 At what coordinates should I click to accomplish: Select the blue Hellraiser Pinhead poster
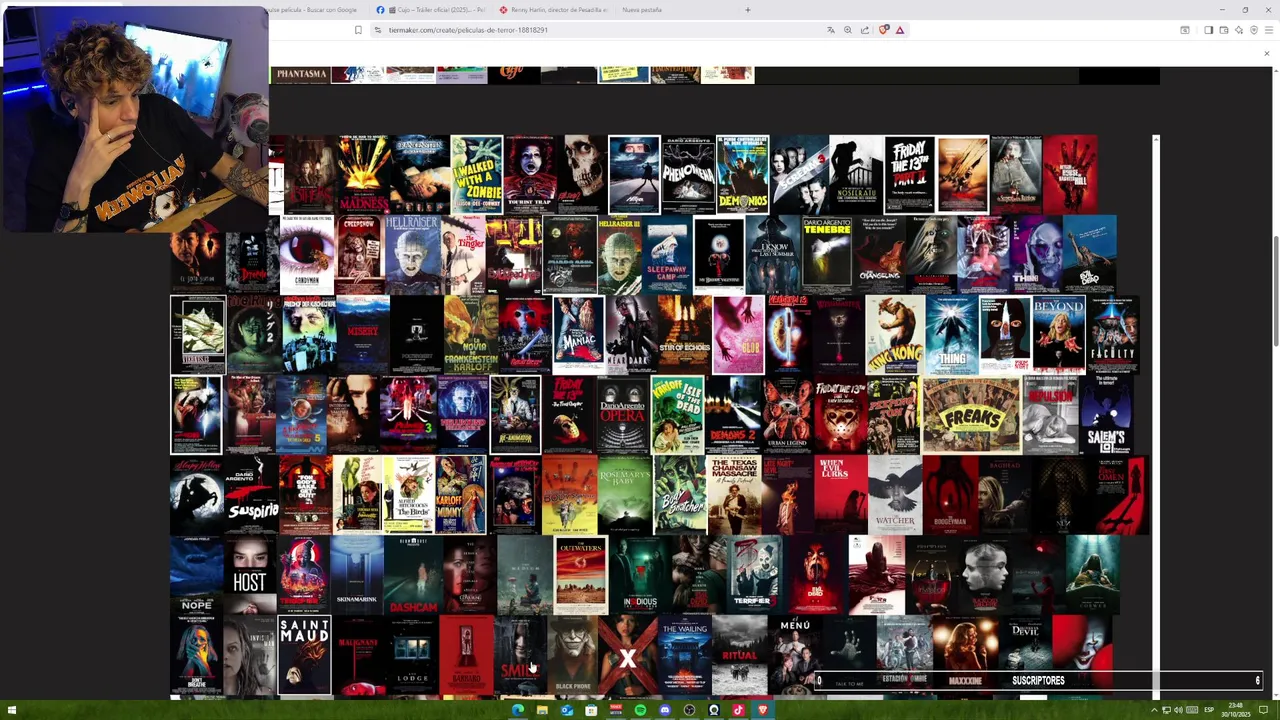(412, 255)
